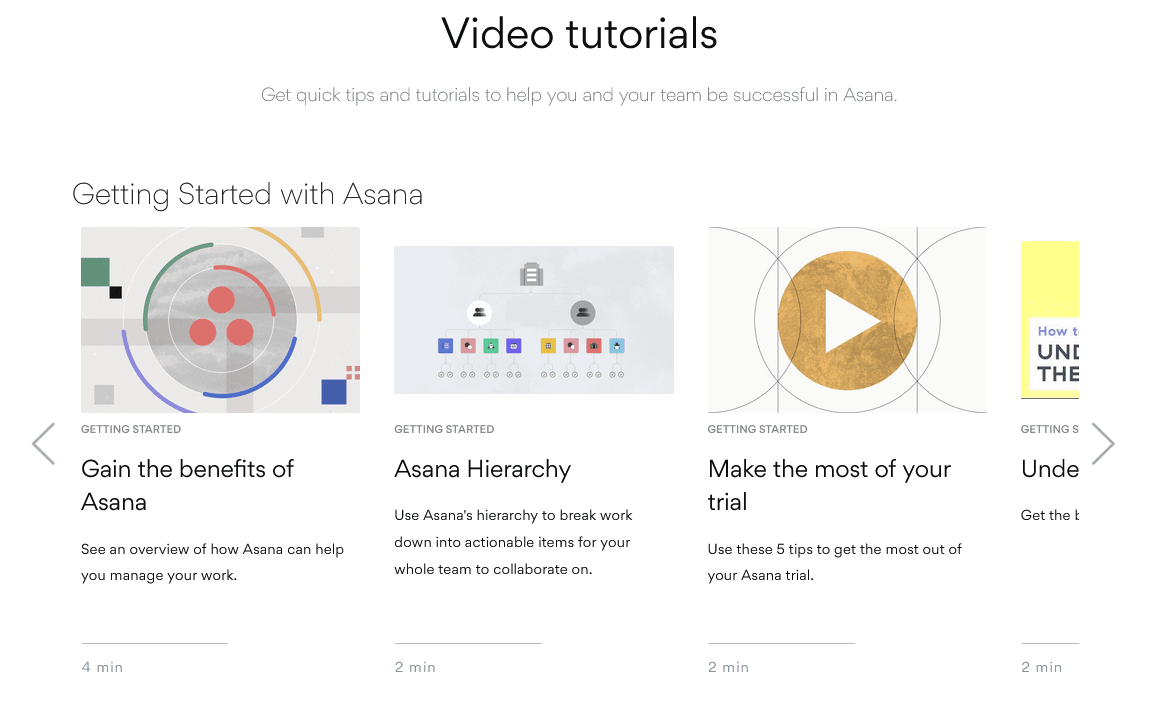Click the 4 min duration under first video
Image resolution: width=1163 pixels, height=710 pixels.
tap(102, 666)
